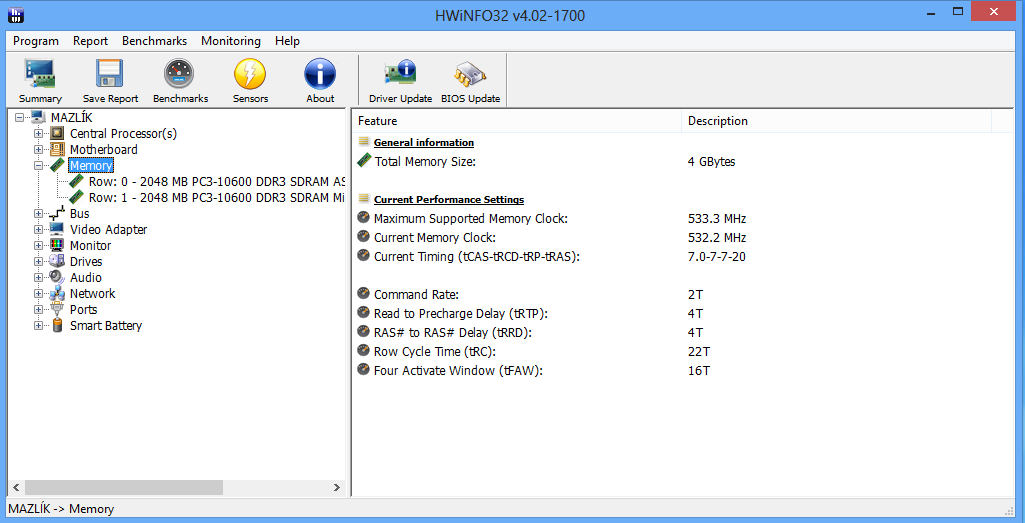Viewport: 1025px width, 523px height.
Task: Expand the Bus node
Action: point(39,214)
